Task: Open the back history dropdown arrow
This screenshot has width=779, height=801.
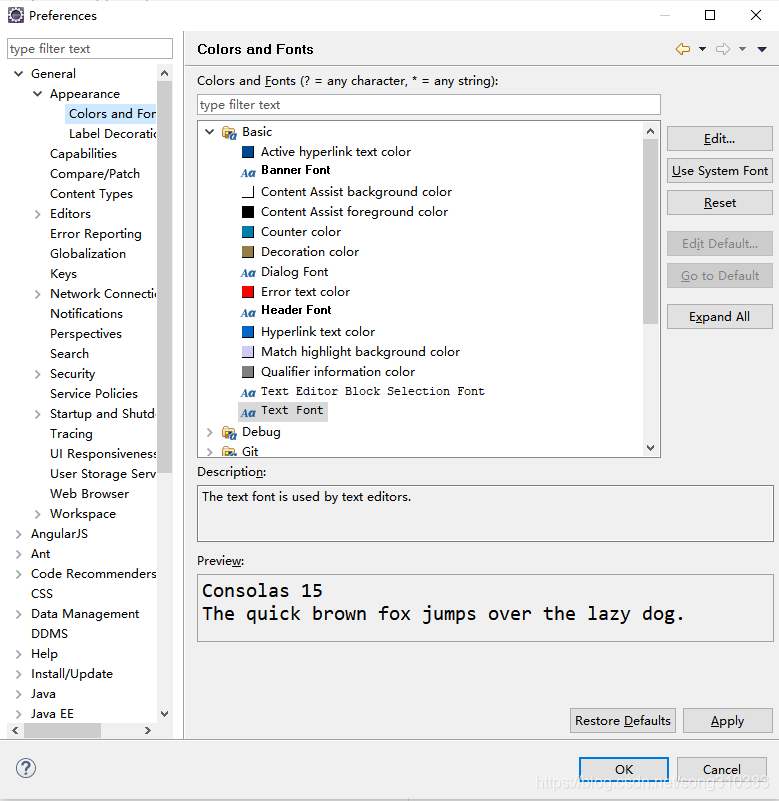Action: click(702, 49)
